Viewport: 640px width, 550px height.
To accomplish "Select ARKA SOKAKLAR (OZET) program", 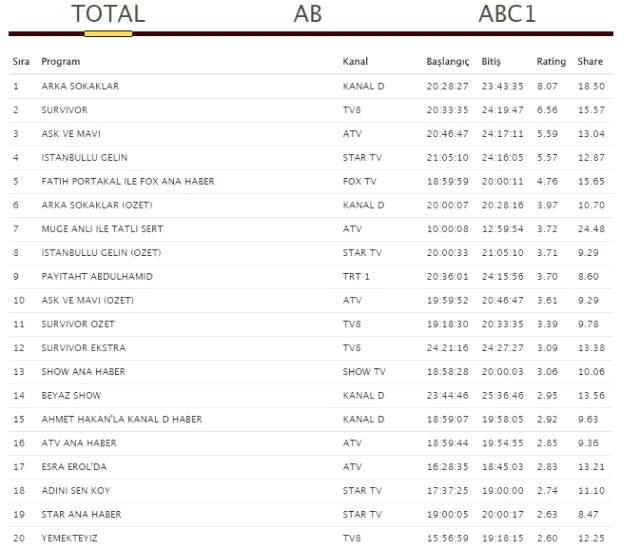I will pyautogui.click(x=97, y=205).
